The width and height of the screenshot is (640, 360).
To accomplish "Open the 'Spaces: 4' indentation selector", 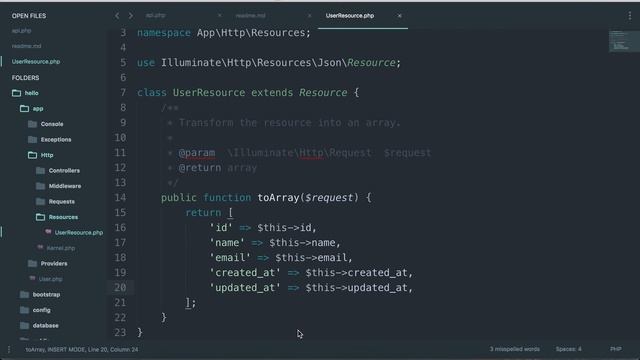I will click(x=568, y=349).
